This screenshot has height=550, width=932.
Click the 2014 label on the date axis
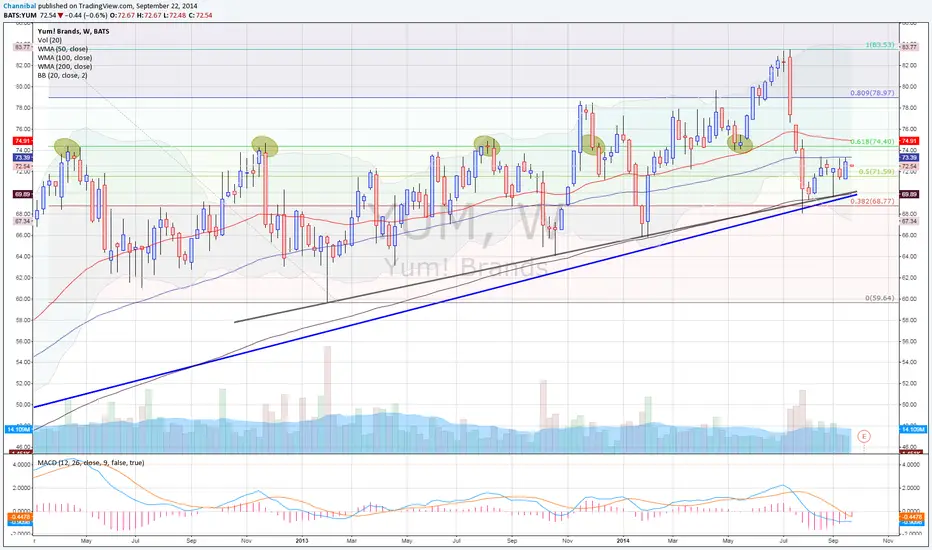click(623, 541)
